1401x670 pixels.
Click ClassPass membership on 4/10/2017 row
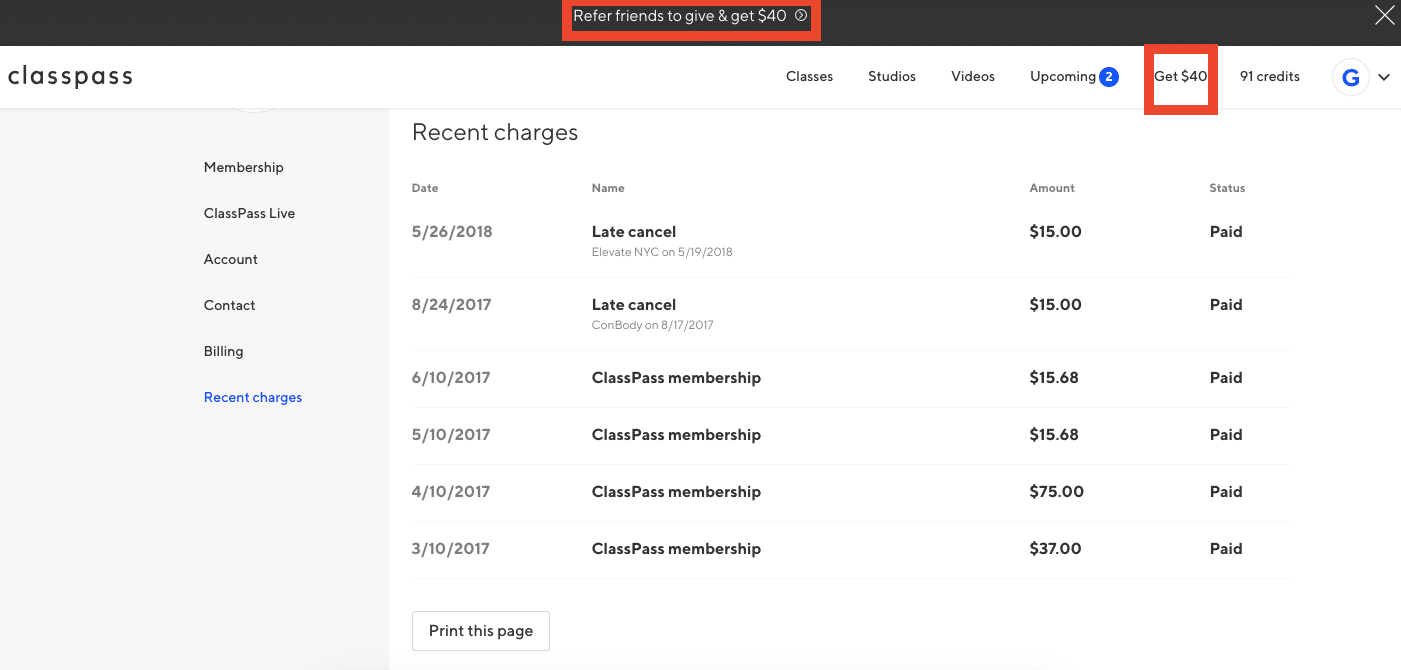(x=676, y=492)
